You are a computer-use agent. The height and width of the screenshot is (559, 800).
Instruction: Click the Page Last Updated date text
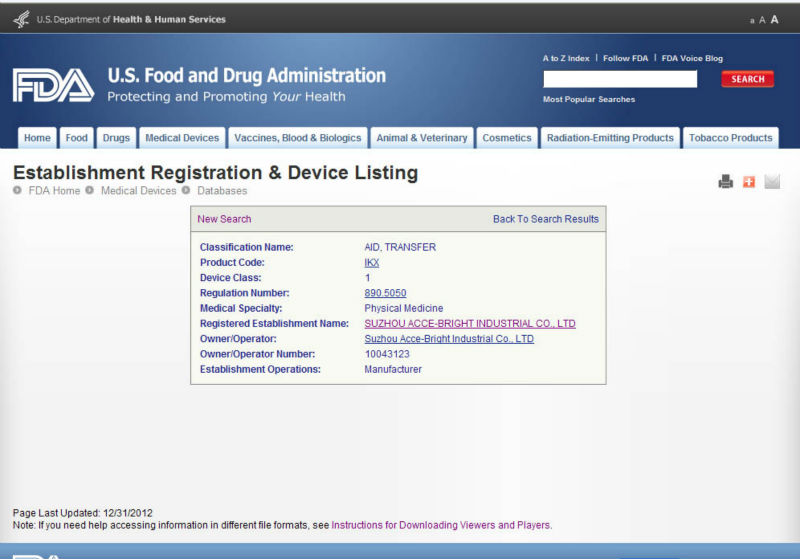pos(83,513)
